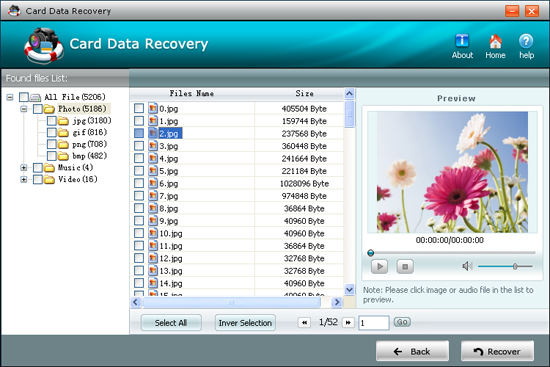Click the Card Data Recovery logo
550x367 pixels.
[44, 46]
